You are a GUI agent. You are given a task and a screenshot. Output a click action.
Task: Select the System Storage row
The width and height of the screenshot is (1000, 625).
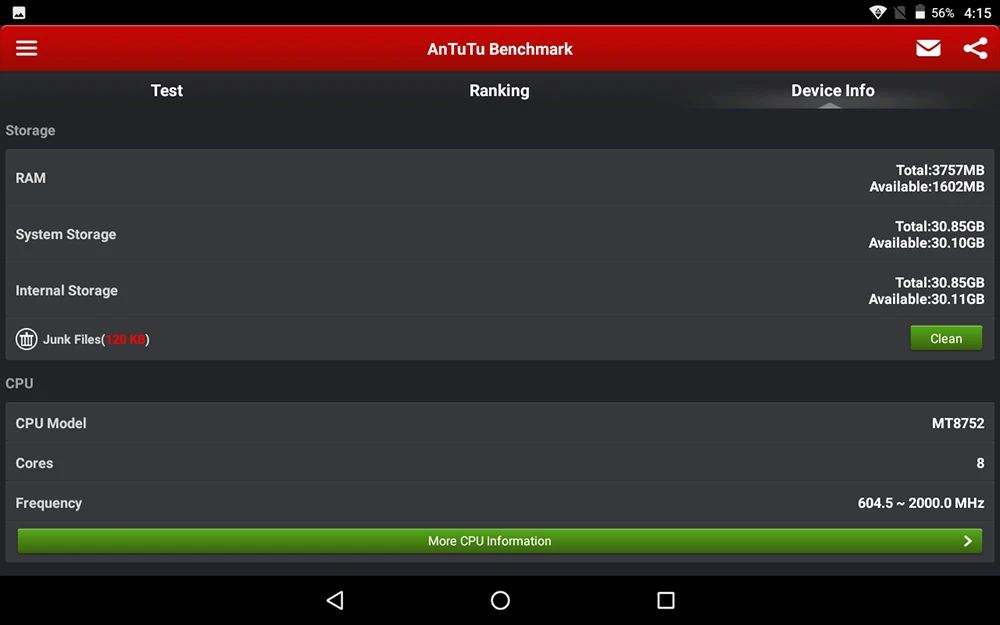point(499,234)
